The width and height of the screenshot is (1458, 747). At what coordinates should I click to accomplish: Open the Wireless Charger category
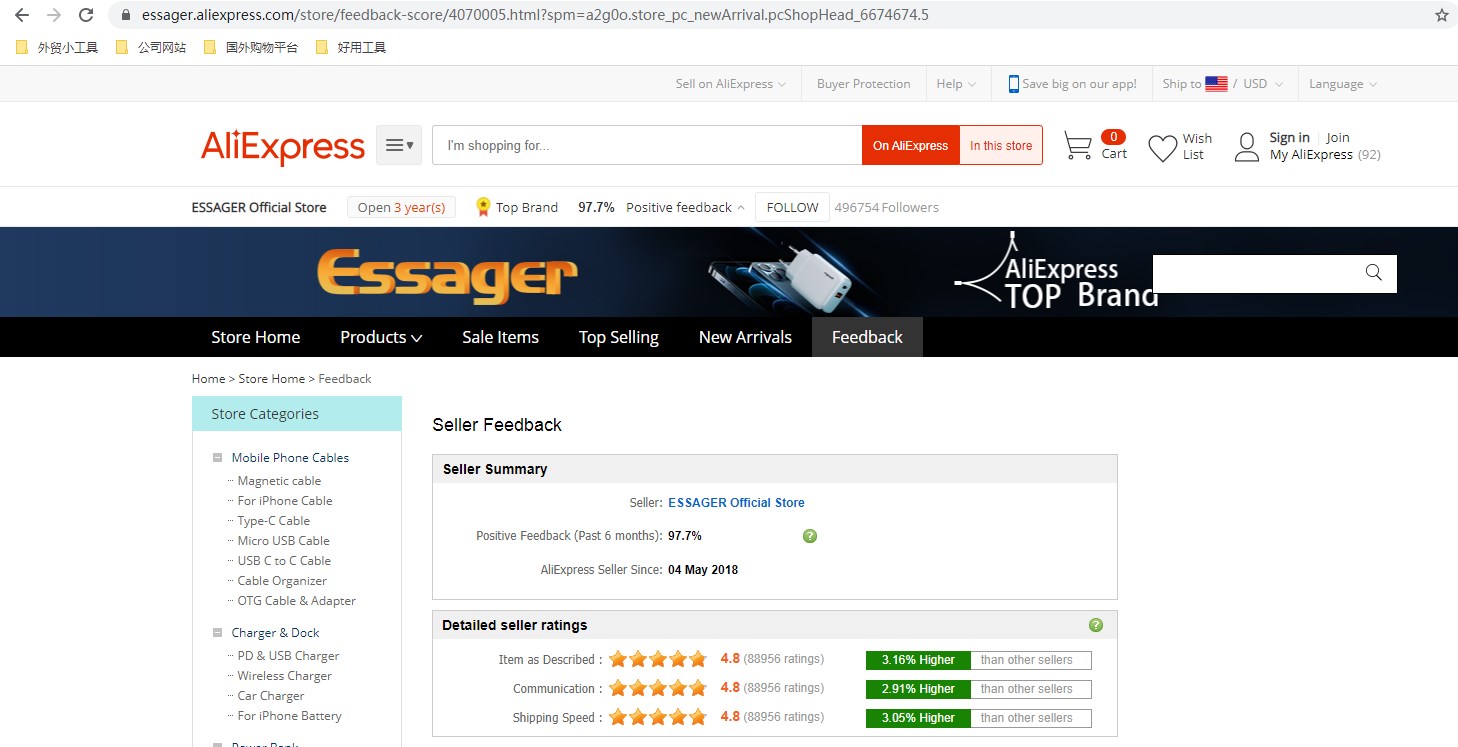284,676
